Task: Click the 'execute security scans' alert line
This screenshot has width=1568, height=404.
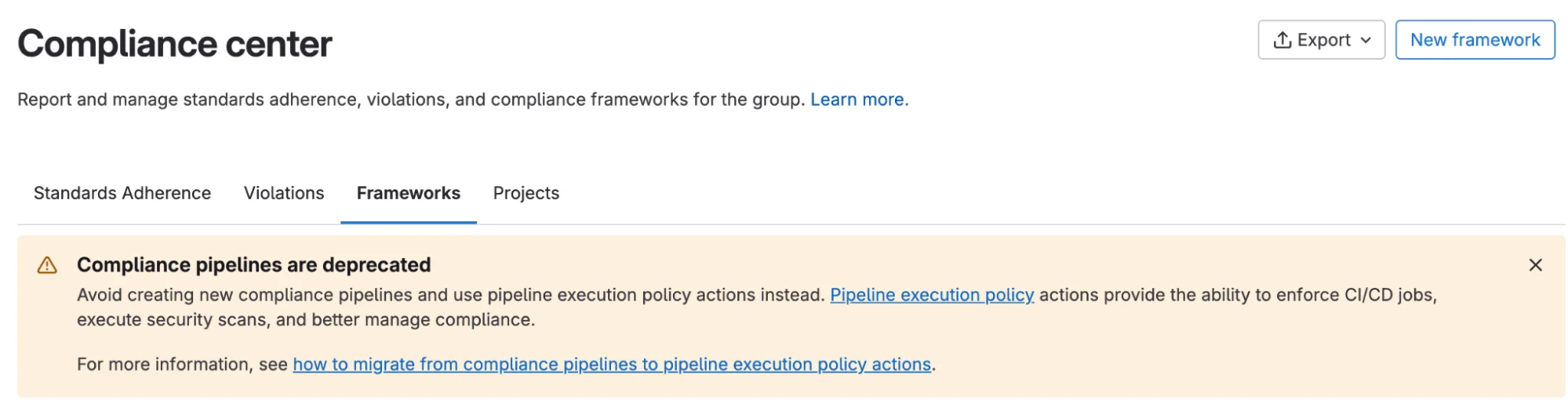Action: pos(305,320)
